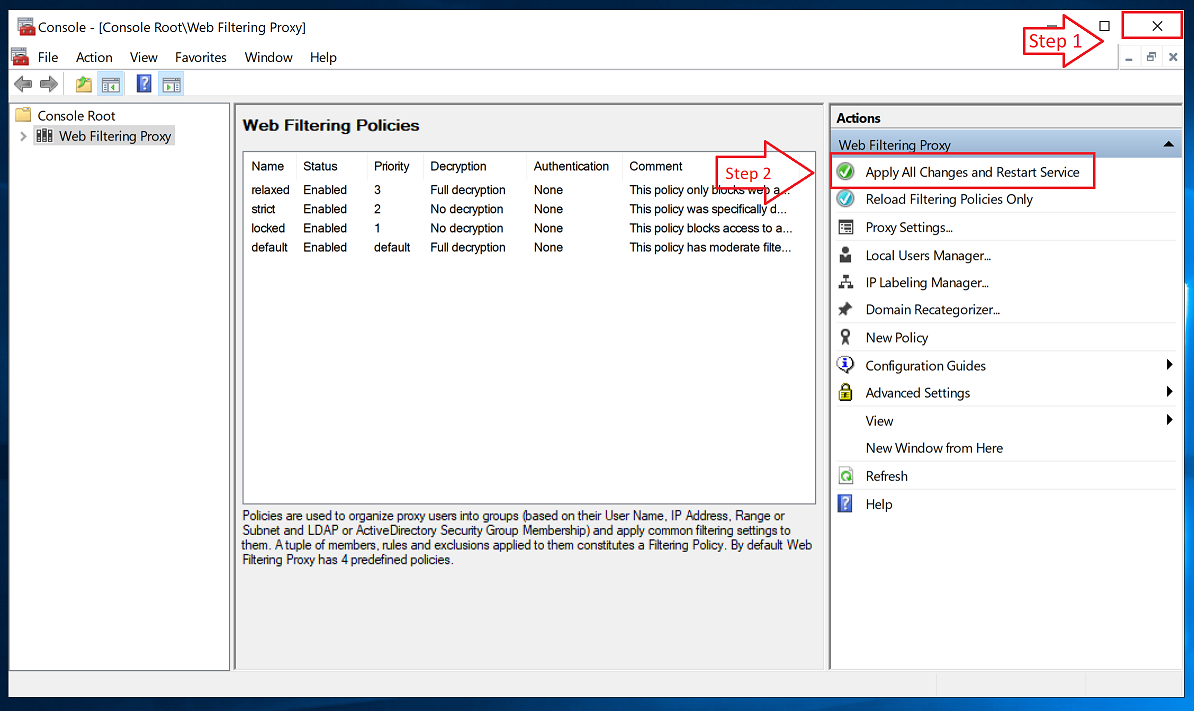This screenshot has width=1194, height=711.
Task: Open the File menu
Action: [48, 57]
